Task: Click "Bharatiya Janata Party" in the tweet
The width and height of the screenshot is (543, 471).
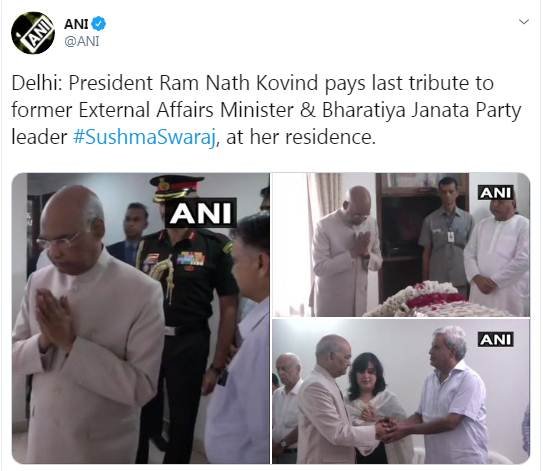Action: tap(422, 110)
